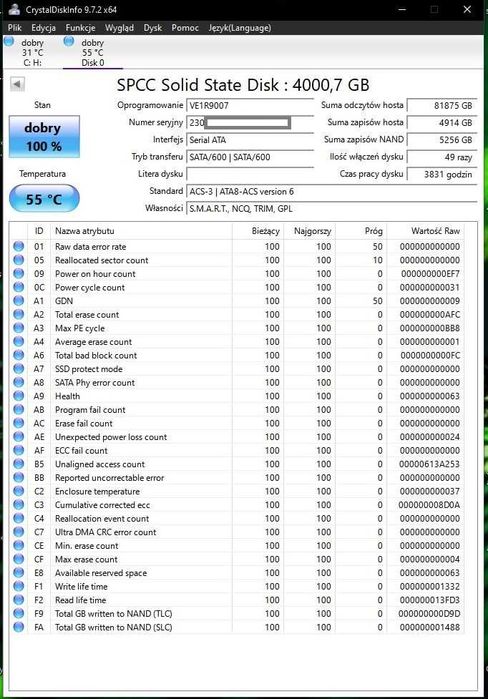Click status icon for Unaligned access count
The width and height of the screenshot is (488, 699).
coord(19,464)
